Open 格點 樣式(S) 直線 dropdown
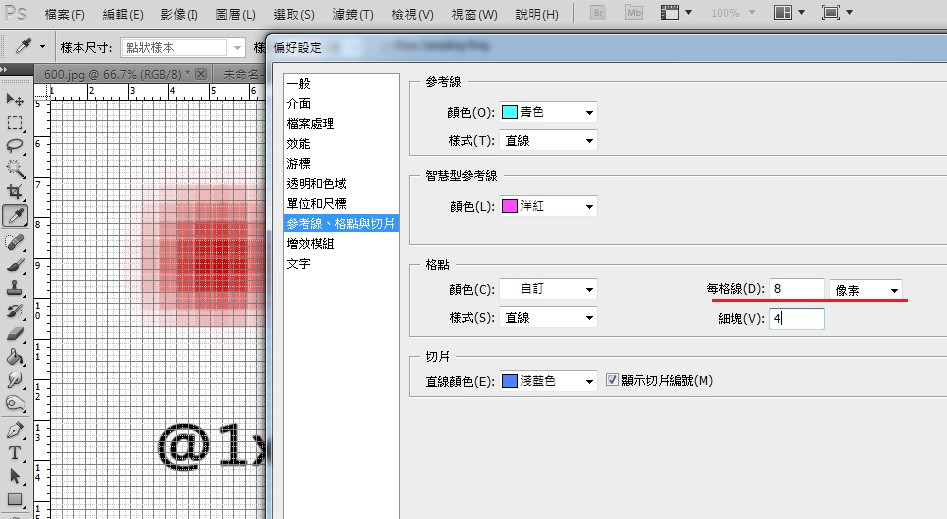This screenshot has width=947, height=519. point(548,317)
